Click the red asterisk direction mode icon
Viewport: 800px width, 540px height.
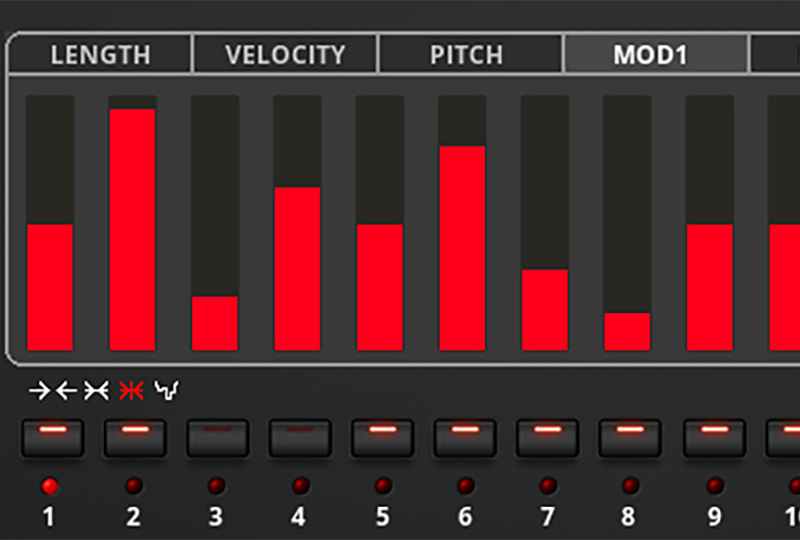coord(131,391)
